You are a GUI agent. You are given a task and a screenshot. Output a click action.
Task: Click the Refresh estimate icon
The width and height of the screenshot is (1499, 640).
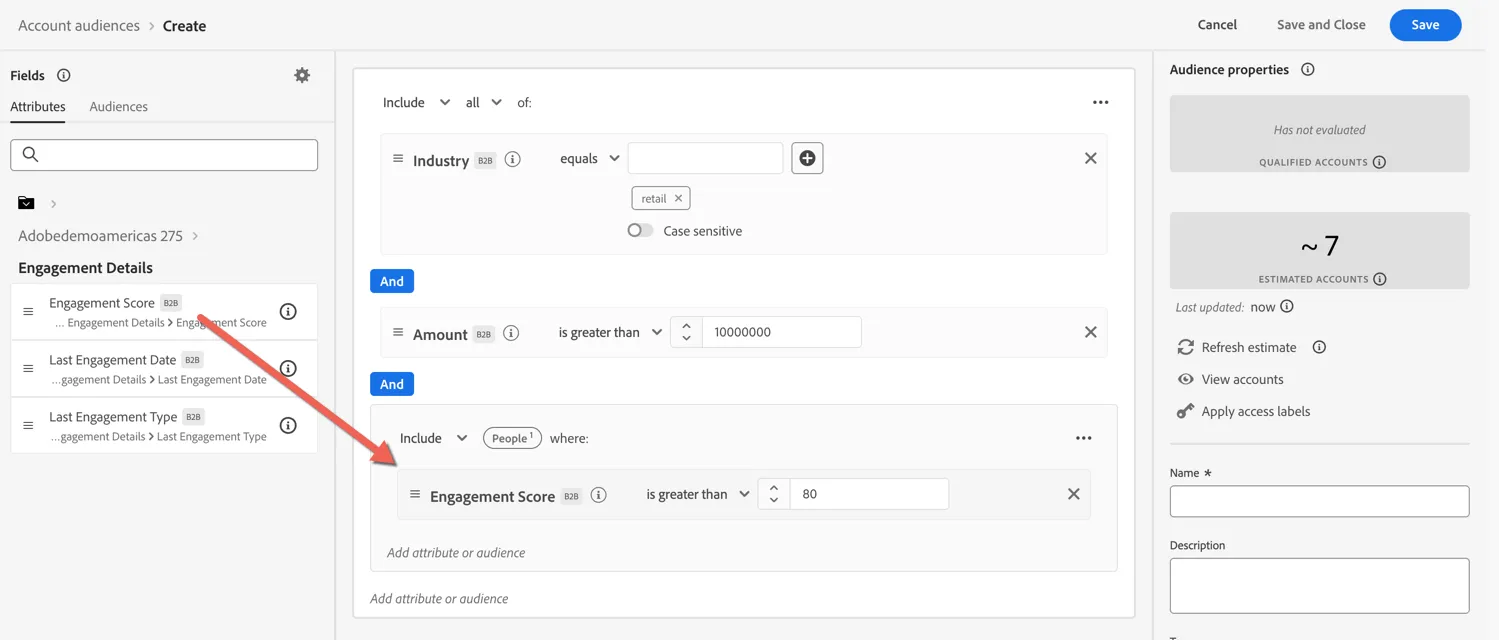coord(1186,347)
